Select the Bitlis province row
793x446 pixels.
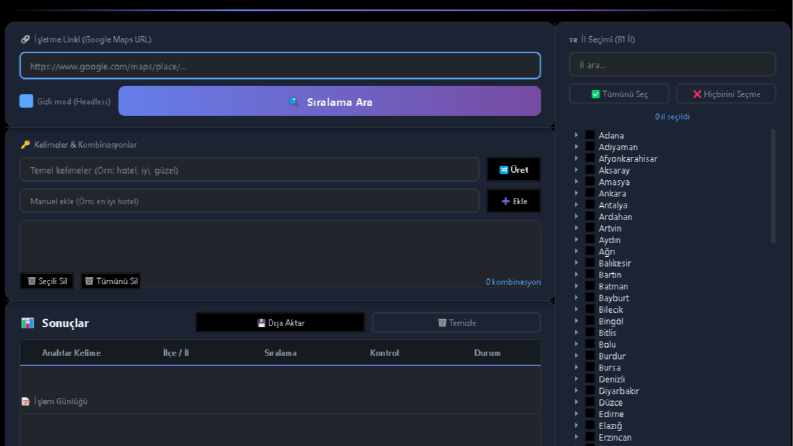point(607,333)
